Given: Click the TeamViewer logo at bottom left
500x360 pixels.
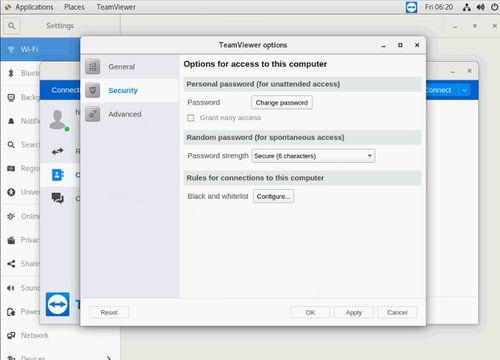Looking at the screenshot, I should click(x=57, y=304).
